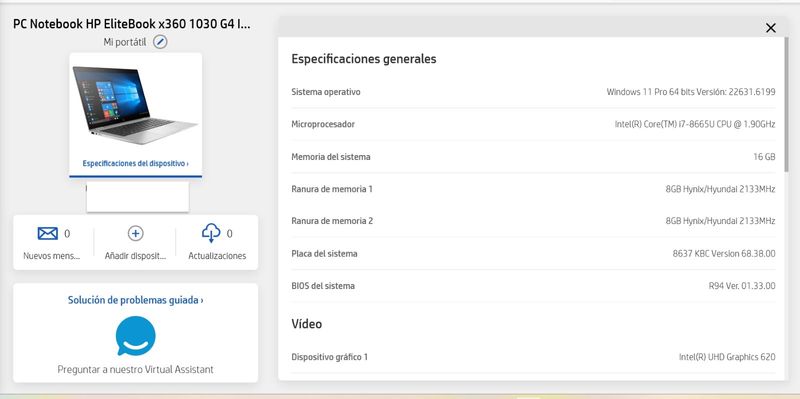Select the R94 Ver. 01.33.00 value

[742, 286]
